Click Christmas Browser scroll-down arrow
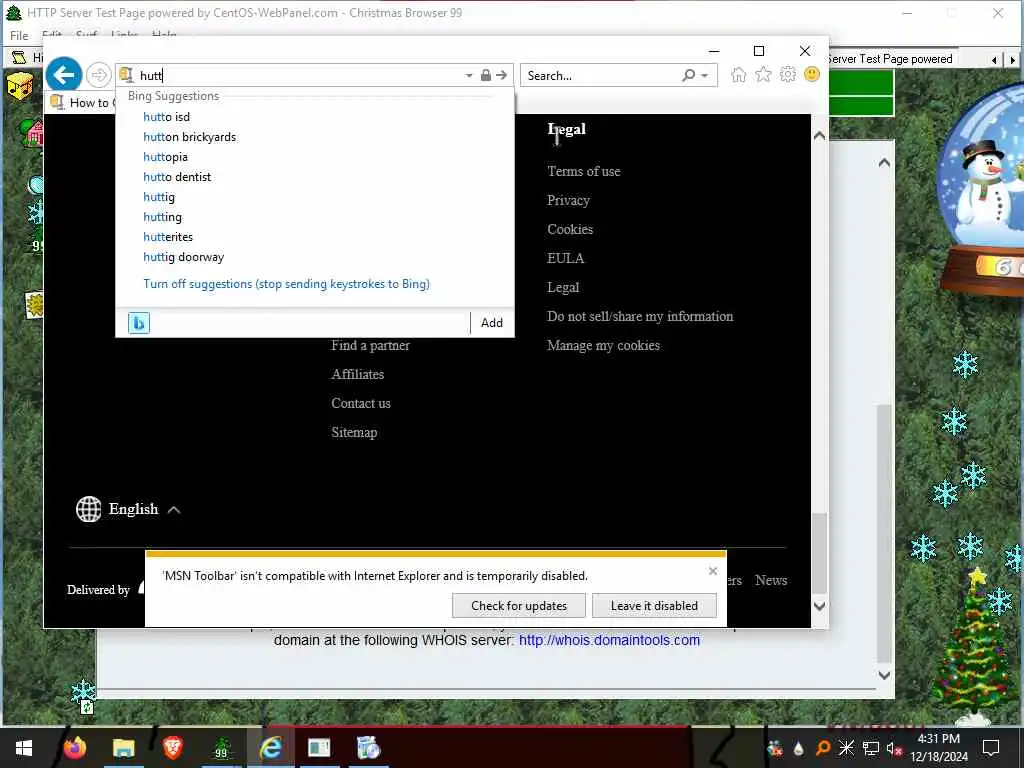This screenshot has height=768, width=1024. pos(884,675)
